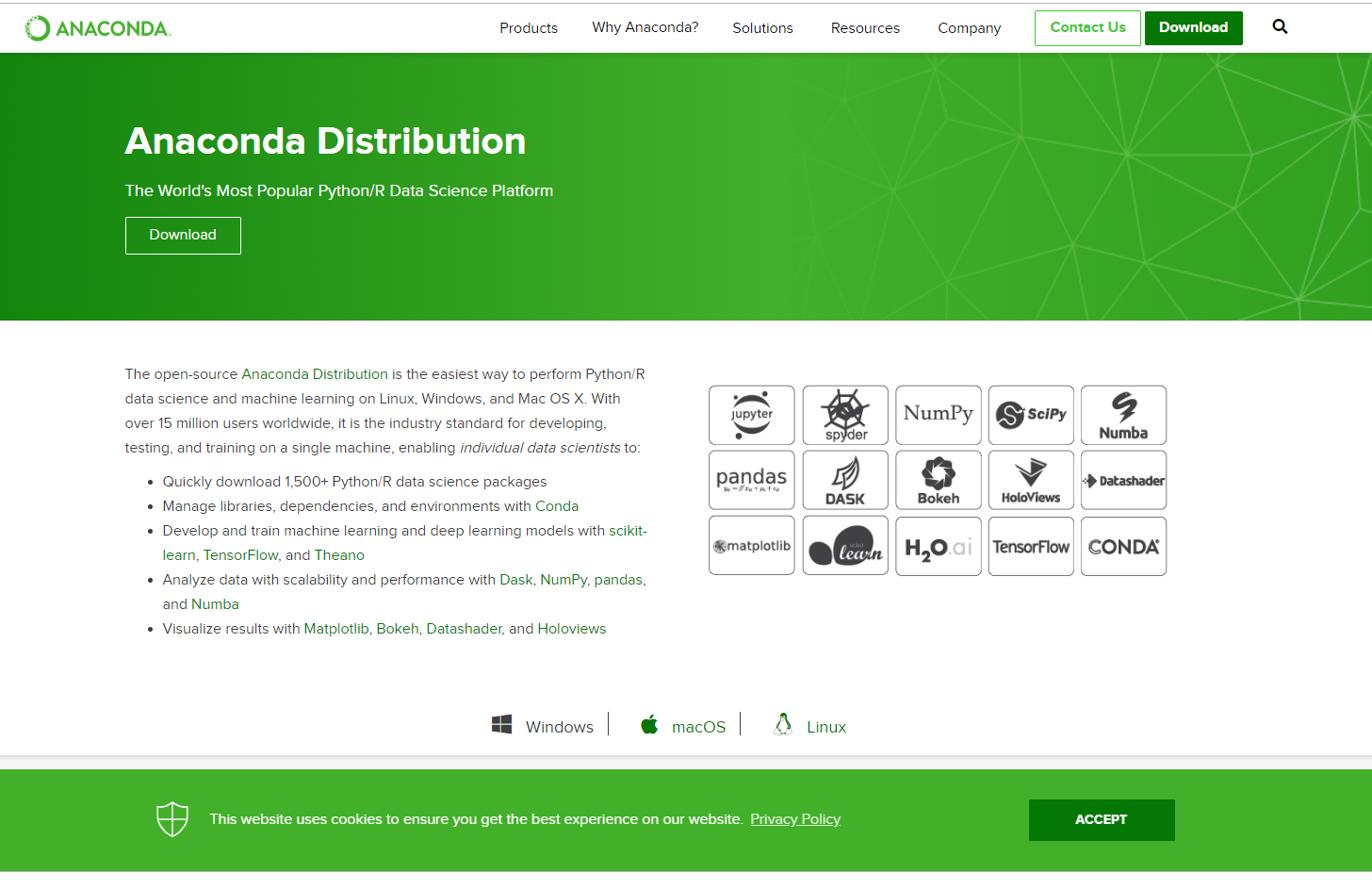
Task: Open the Solutions menu
Action: click(x=762, y=28)
